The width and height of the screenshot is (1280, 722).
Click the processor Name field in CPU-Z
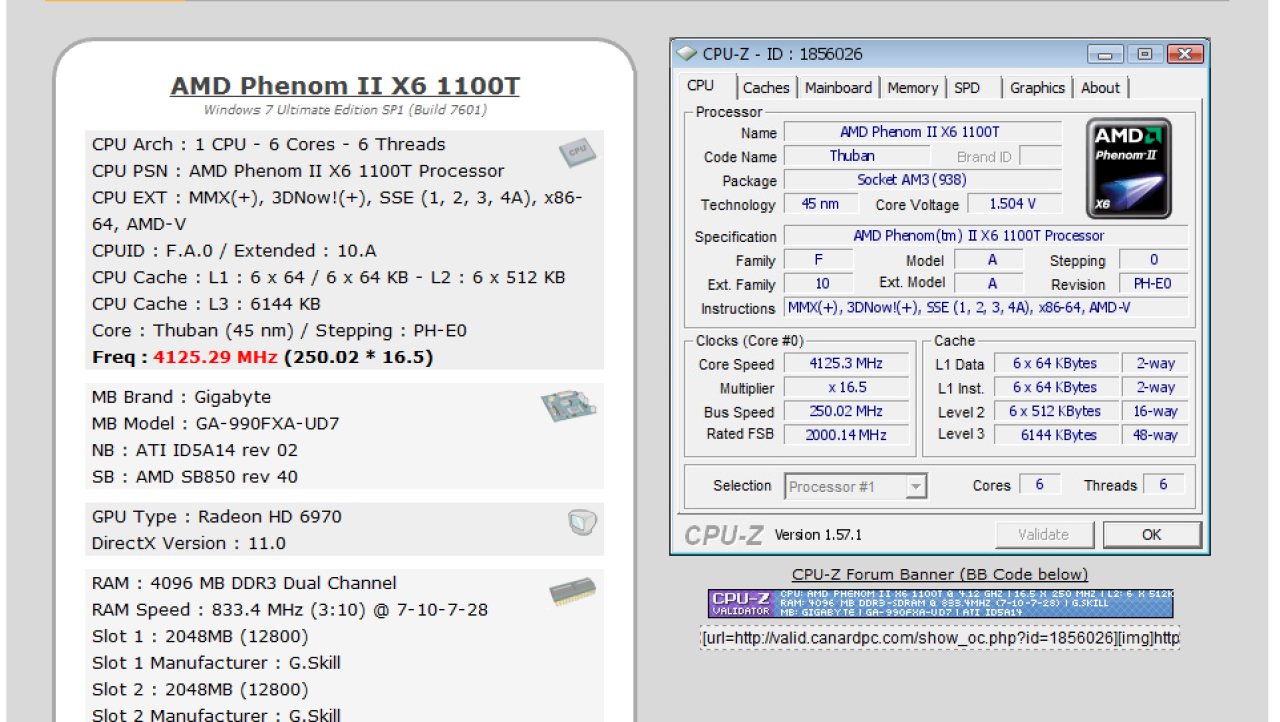923,132
